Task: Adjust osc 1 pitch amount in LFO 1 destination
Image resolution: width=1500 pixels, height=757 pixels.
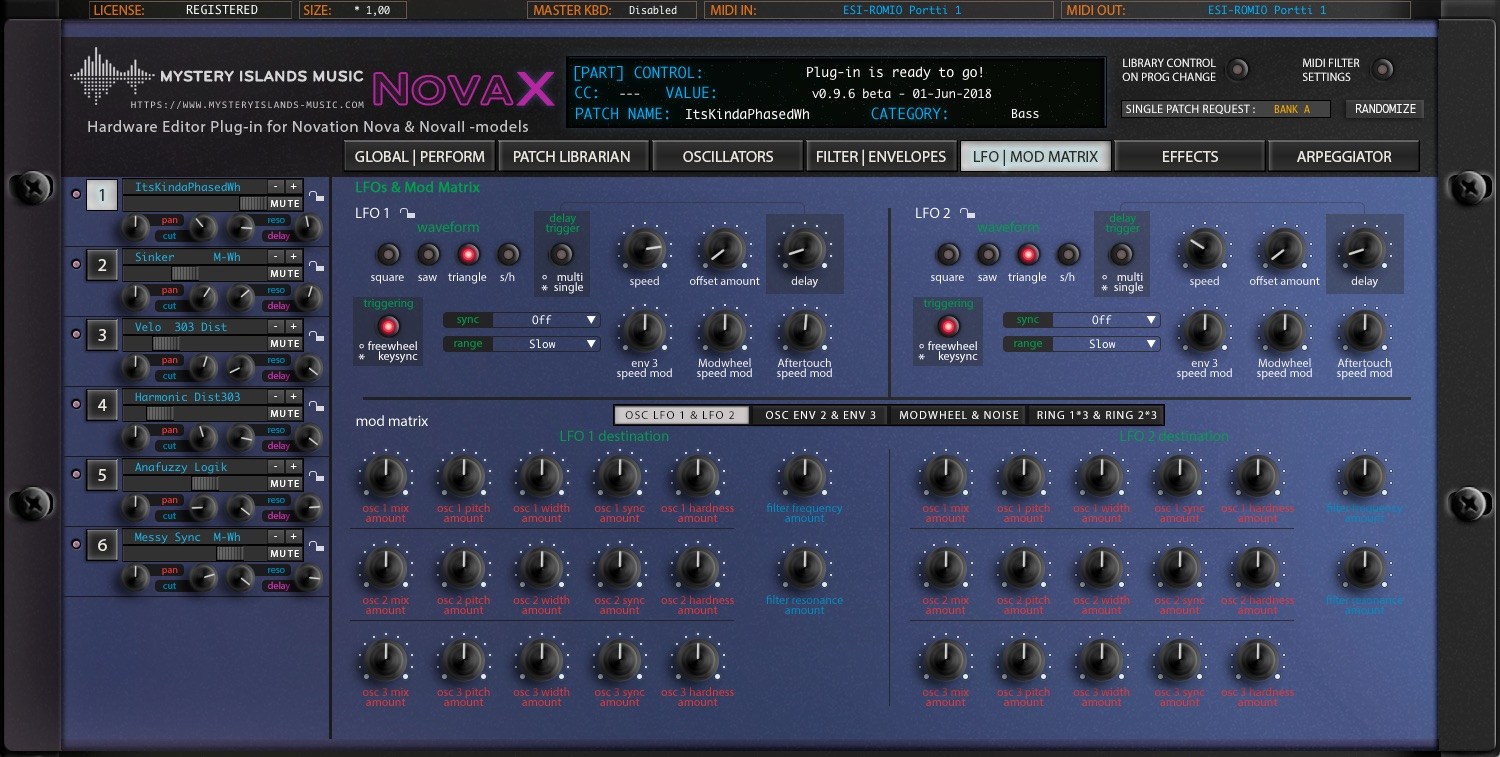Action: coord(463,476)
